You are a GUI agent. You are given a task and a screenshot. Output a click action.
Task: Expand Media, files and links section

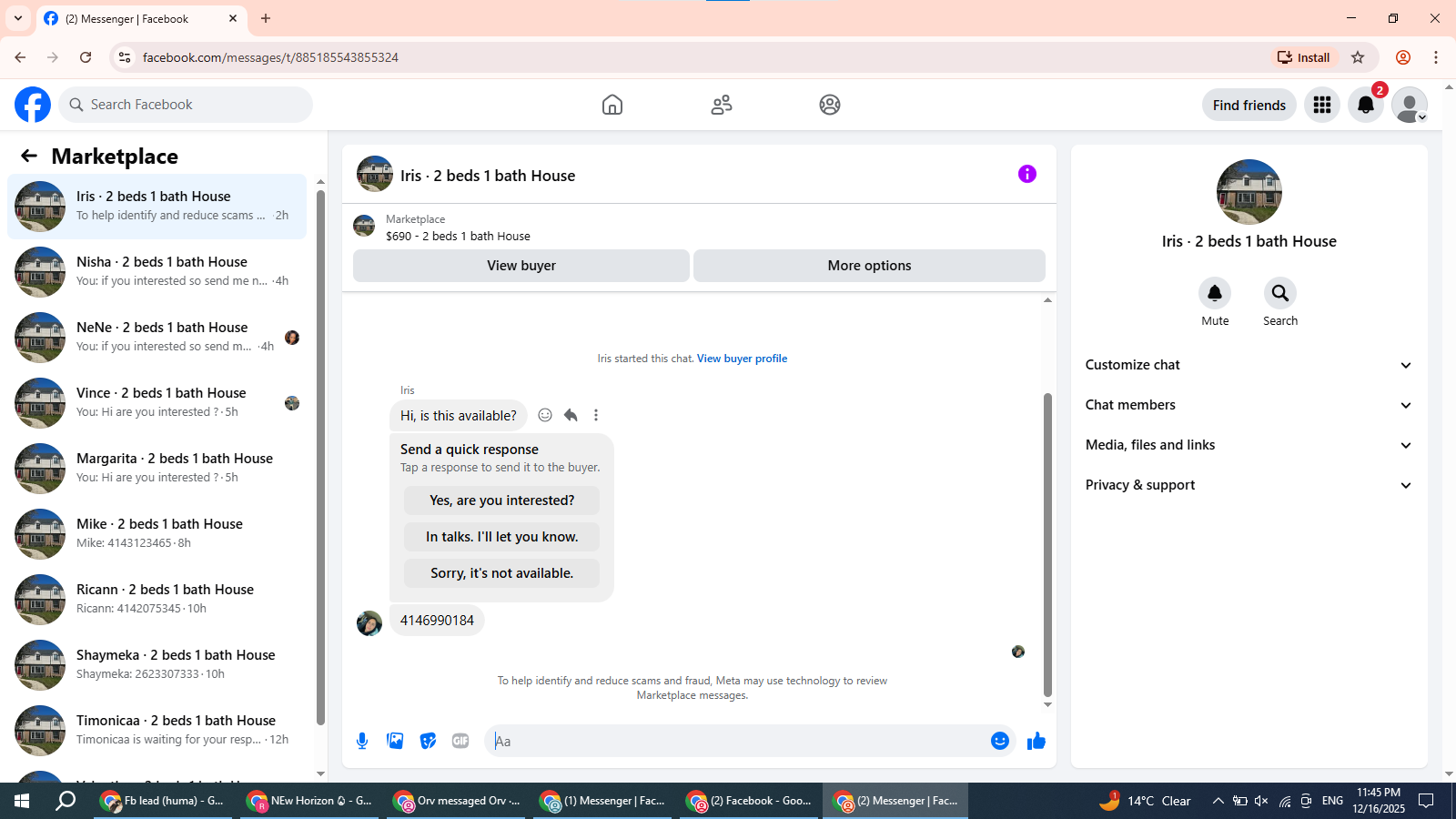click(x=1249, y=445)
